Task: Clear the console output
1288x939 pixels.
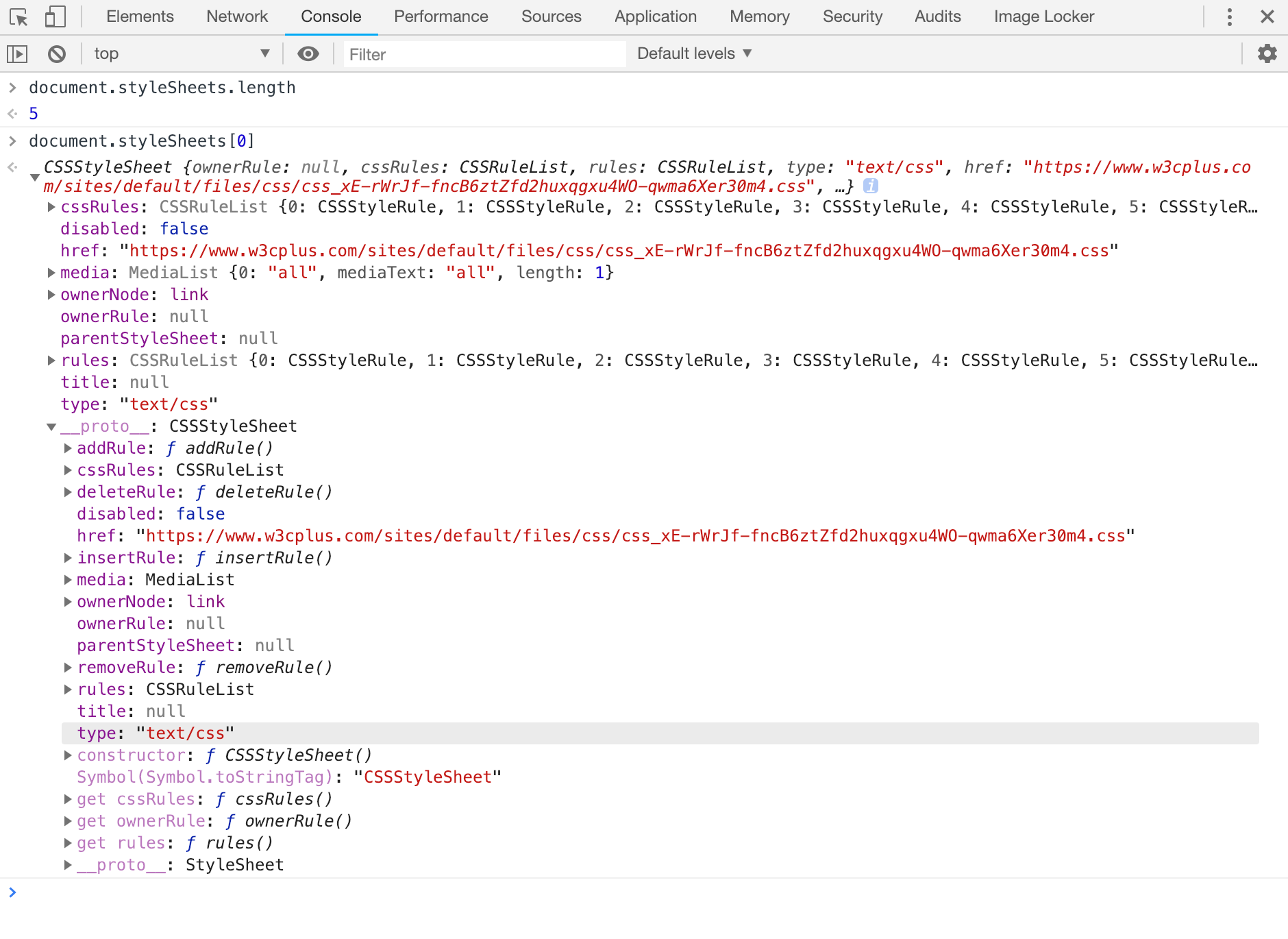Action: click(x=57, y=53)
